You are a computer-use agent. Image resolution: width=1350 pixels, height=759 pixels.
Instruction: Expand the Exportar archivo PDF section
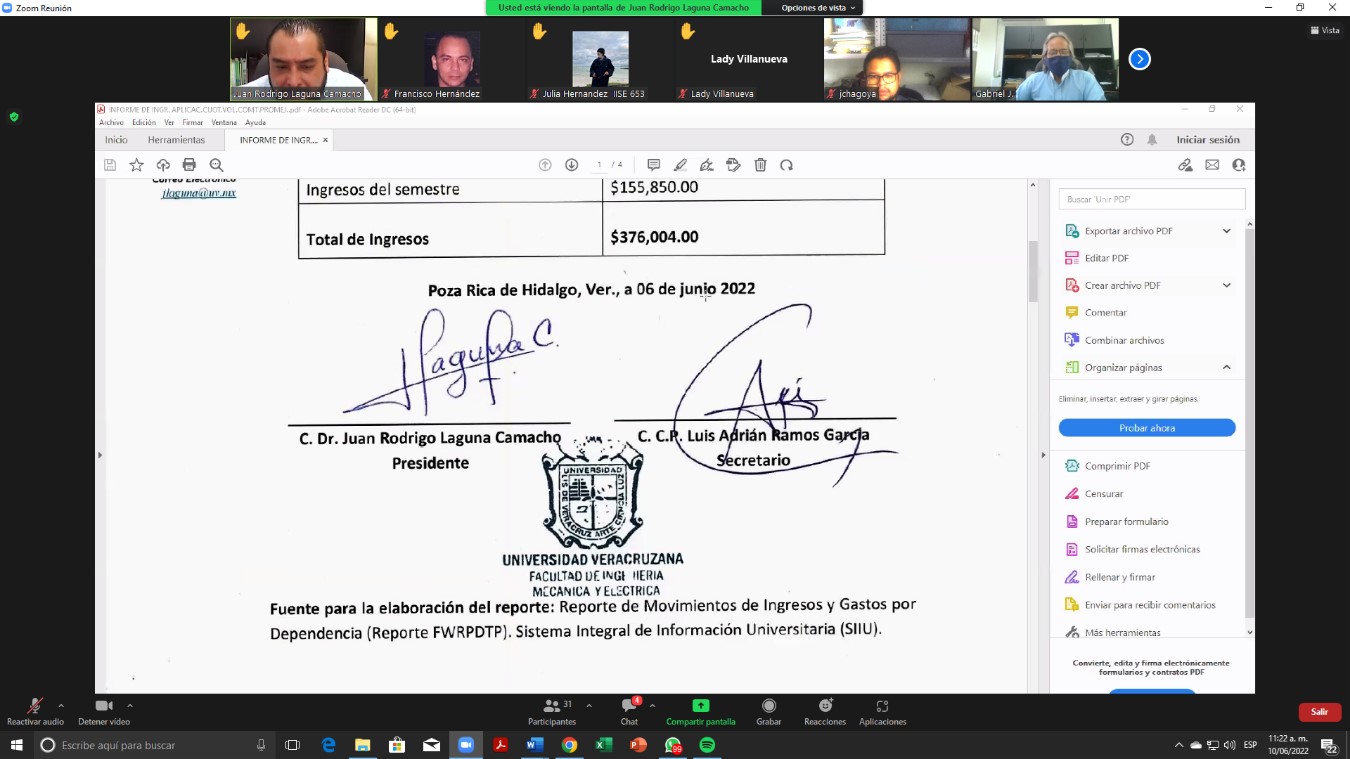[1226, 231]
